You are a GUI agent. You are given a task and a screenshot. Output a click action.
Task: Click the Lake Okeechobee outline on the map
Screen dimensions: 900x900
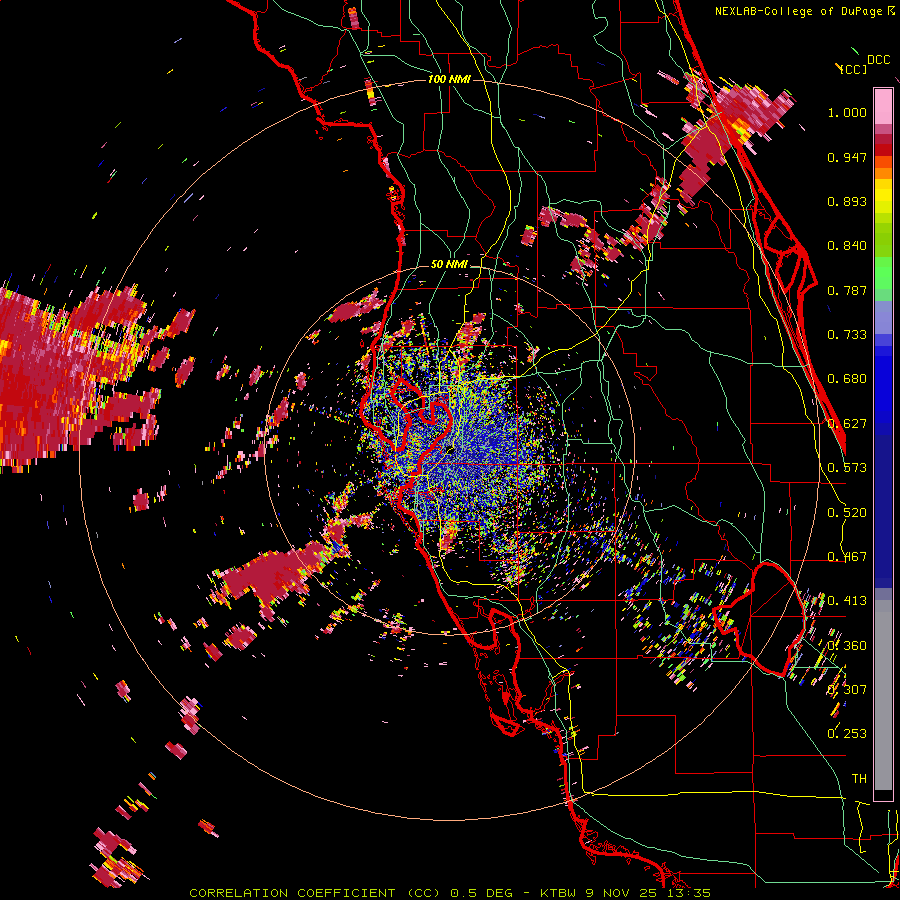point(761,620)
